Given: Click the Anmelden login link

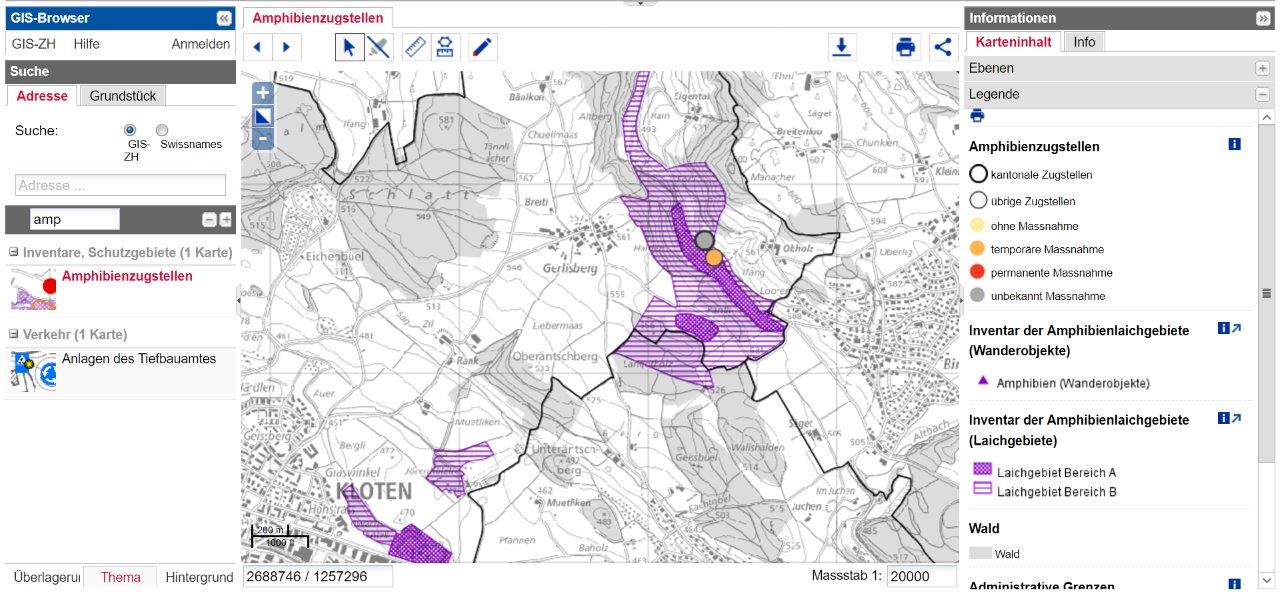Looking at the screenshot, I should 200,44.
